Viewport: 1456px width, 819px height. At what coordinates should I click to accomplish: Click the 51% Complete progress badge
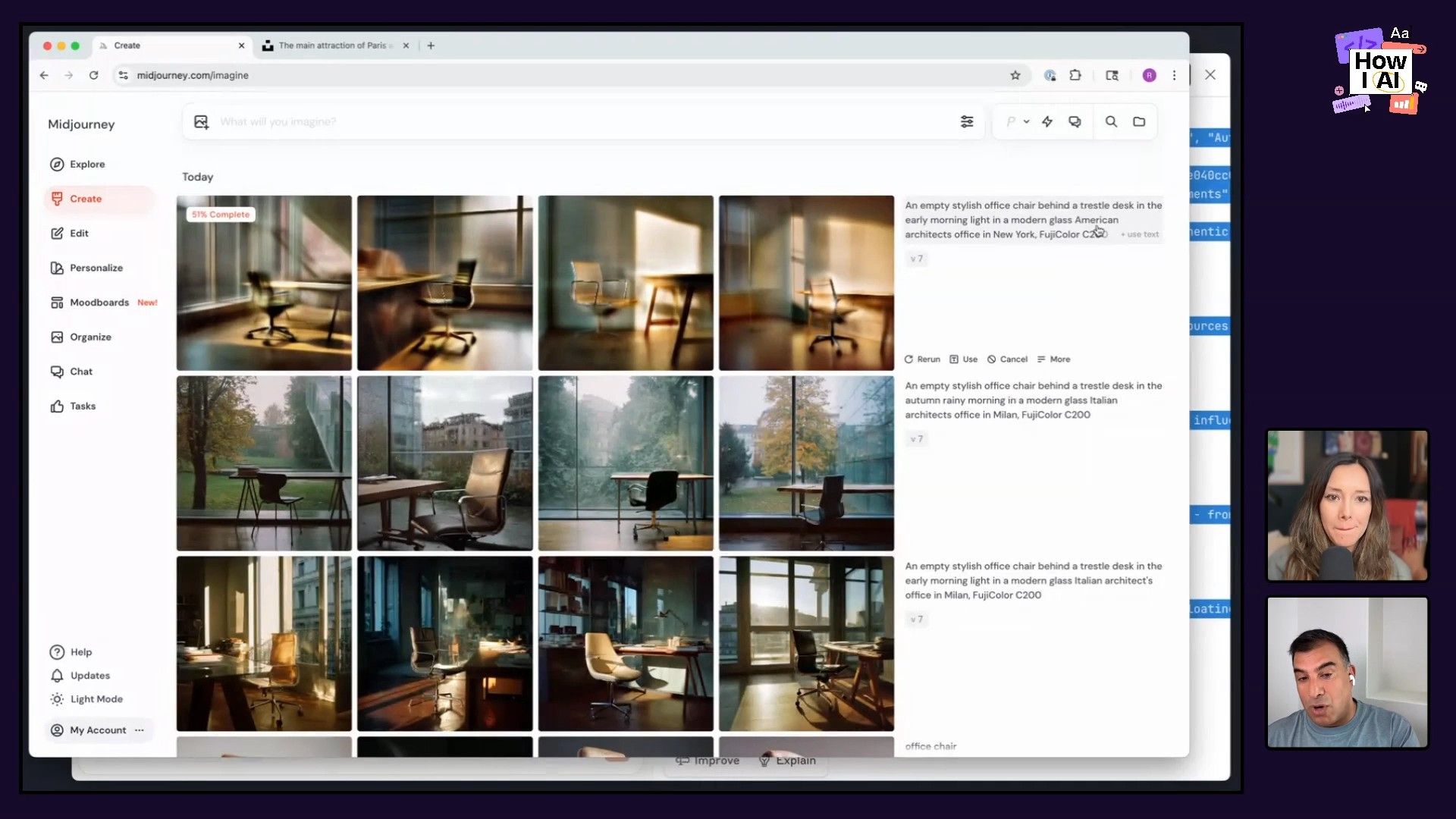pos(220,215)
